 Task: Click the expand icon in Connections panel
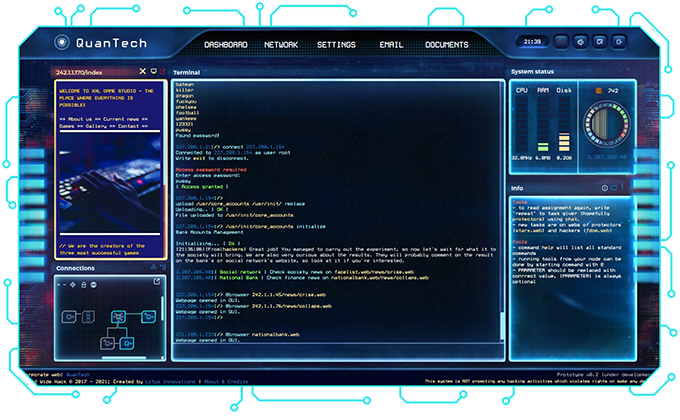156,281
